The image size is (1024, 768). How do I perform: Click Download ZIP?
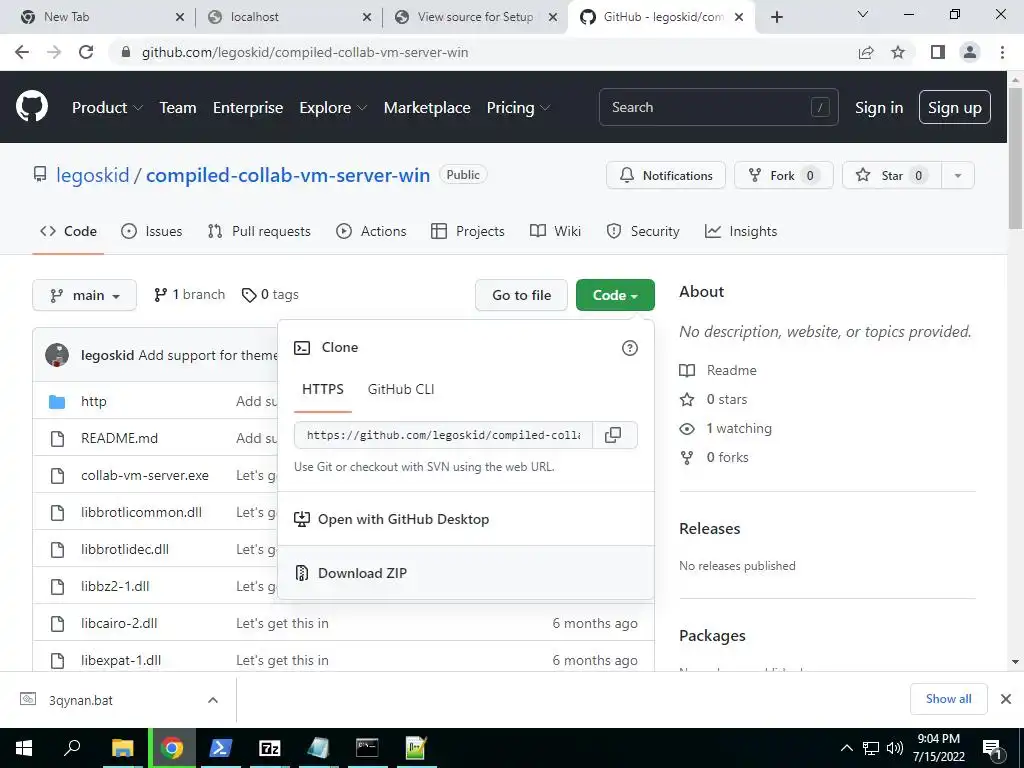tap(466, 573)
